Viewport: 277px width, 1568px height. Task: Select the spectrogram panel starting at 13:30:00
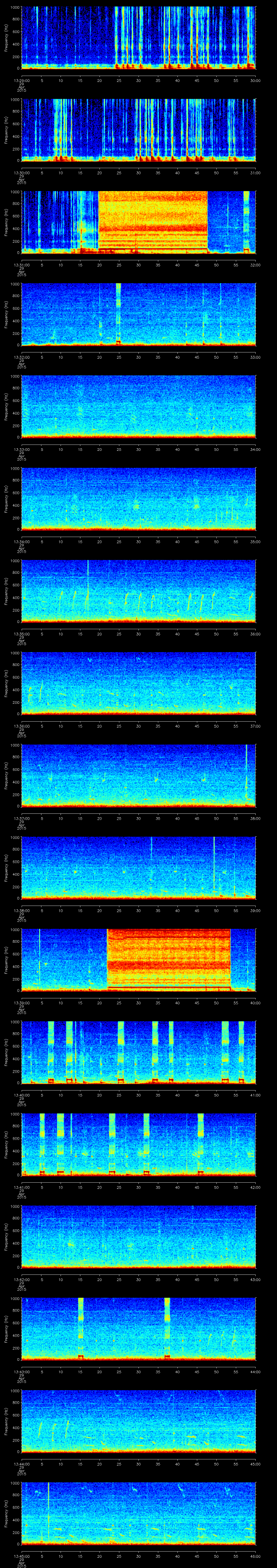click(x=139, y=130)
